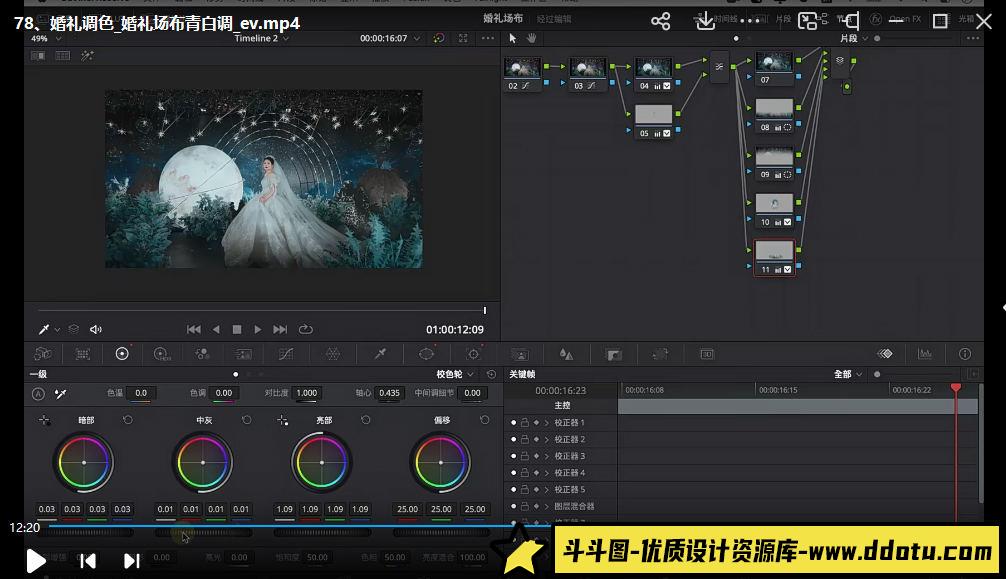Open the Stereoscopic 3D palette
The image size is (1006, 579).
pos(706,354)
